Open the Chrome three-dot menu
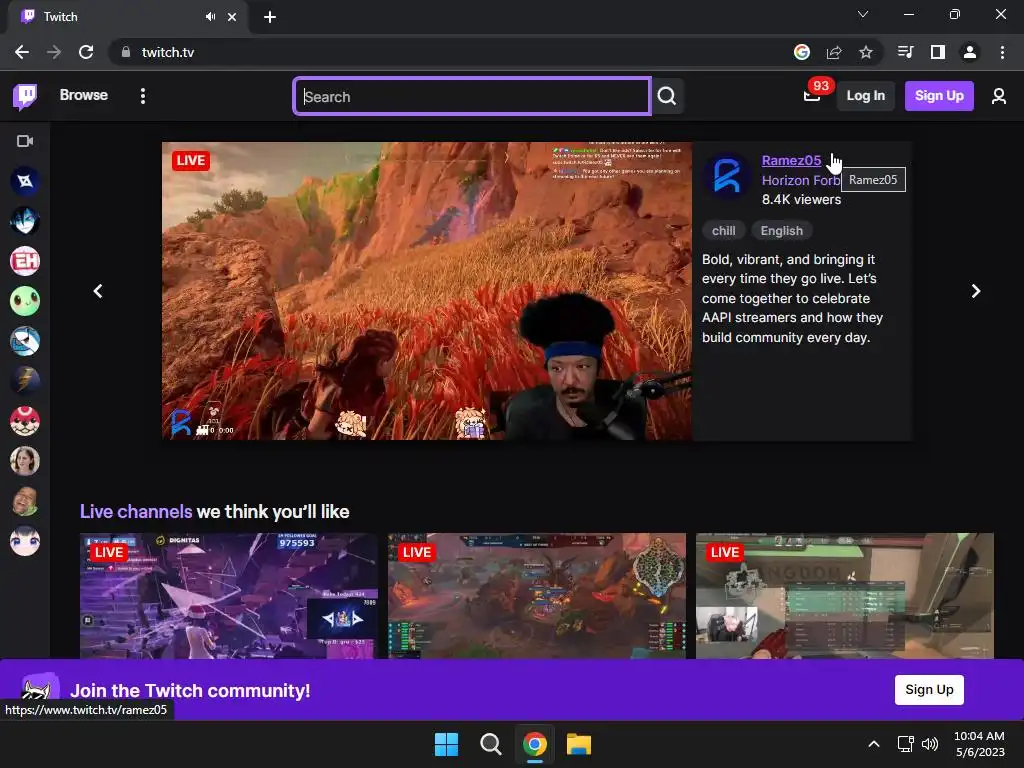Viewport: 1024px width, 768px height. coord(1002,52)
